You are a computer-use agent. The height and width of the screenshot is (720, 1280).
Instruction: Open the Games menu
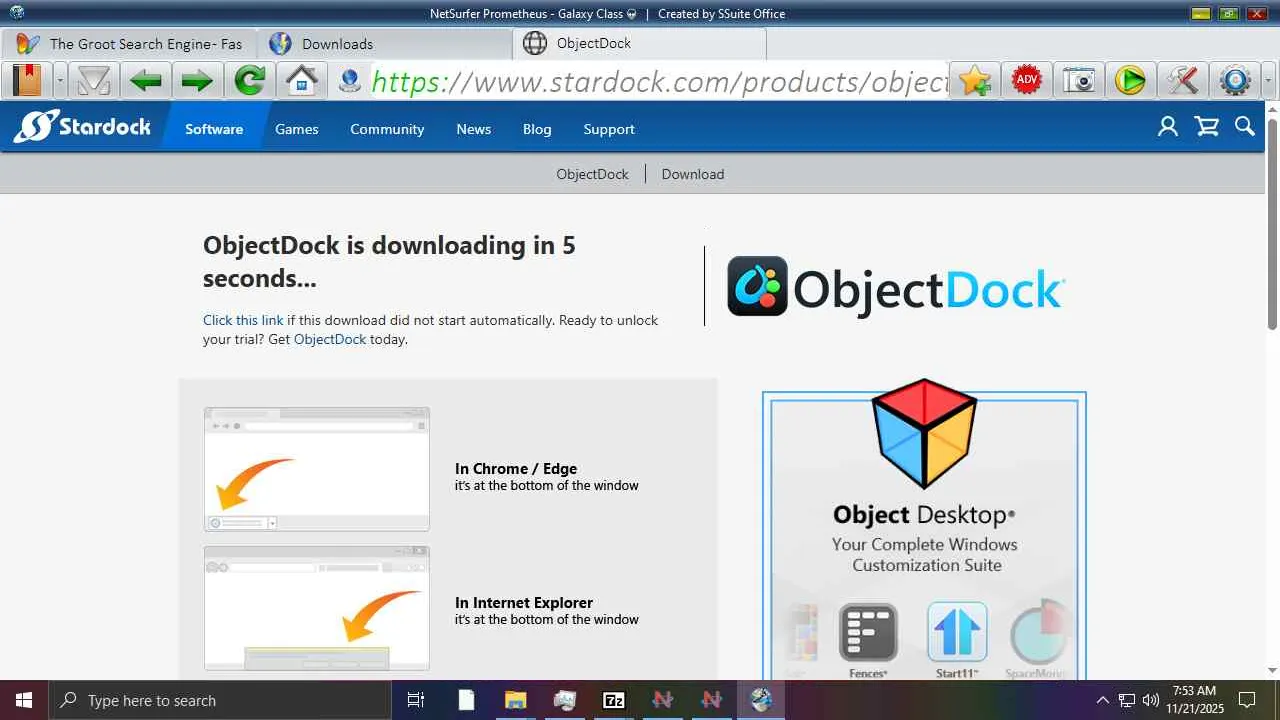[x=297, y=129]
